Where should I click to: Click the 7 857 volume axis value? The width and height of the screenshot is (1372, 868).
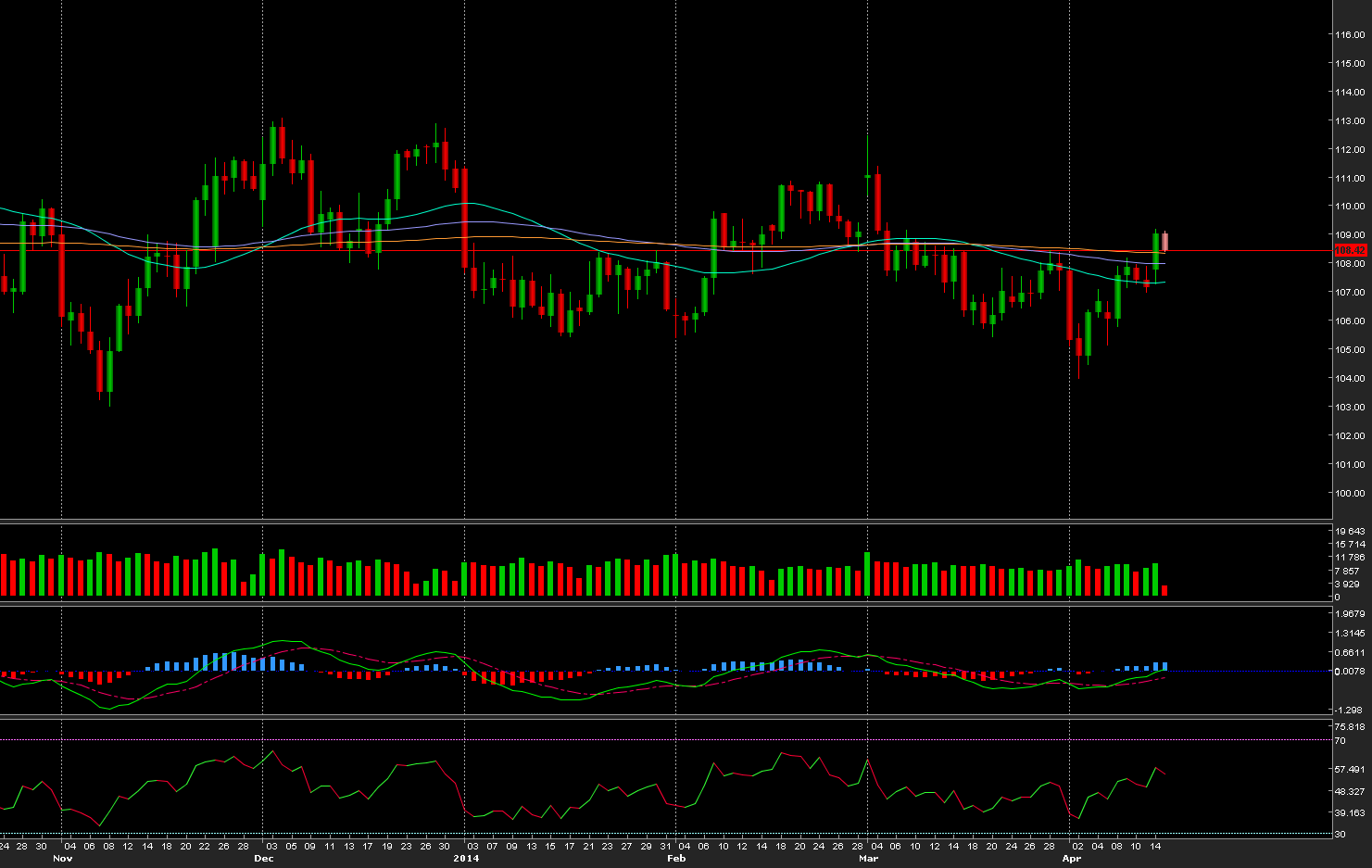[x=1347, y=571]
